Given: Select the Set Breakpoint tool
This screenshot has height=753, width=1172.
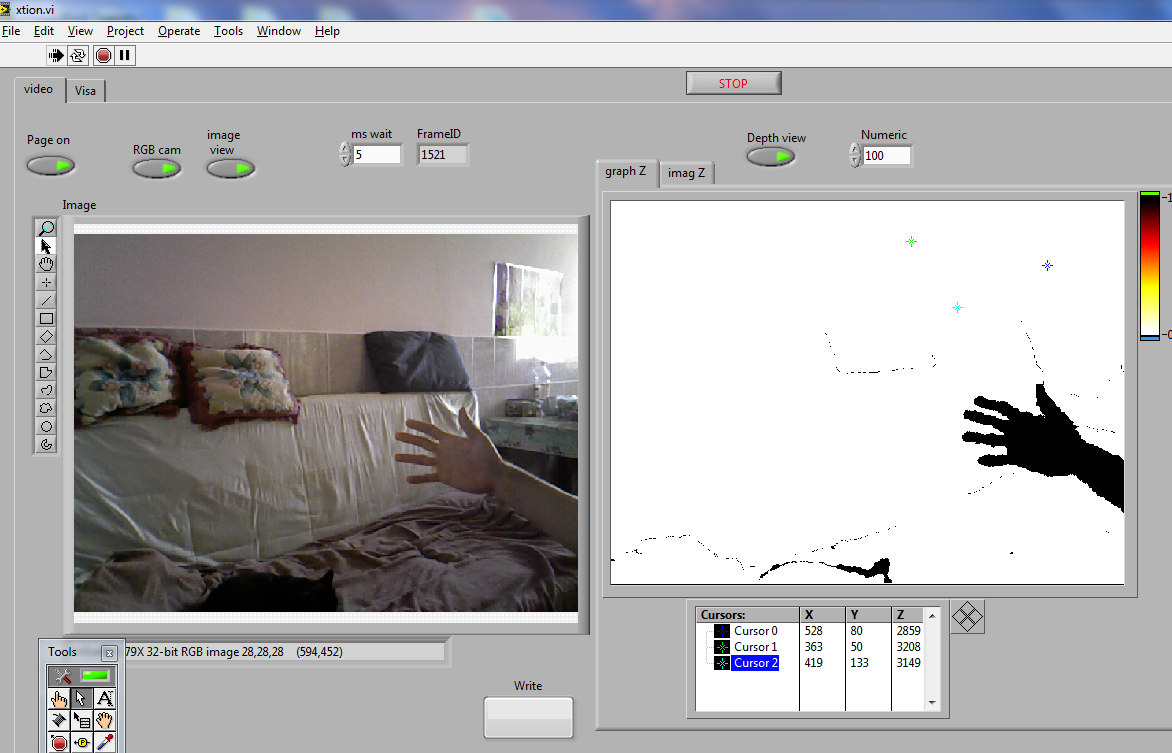Looking at the screenshot, I should click(x=59, y=743).
